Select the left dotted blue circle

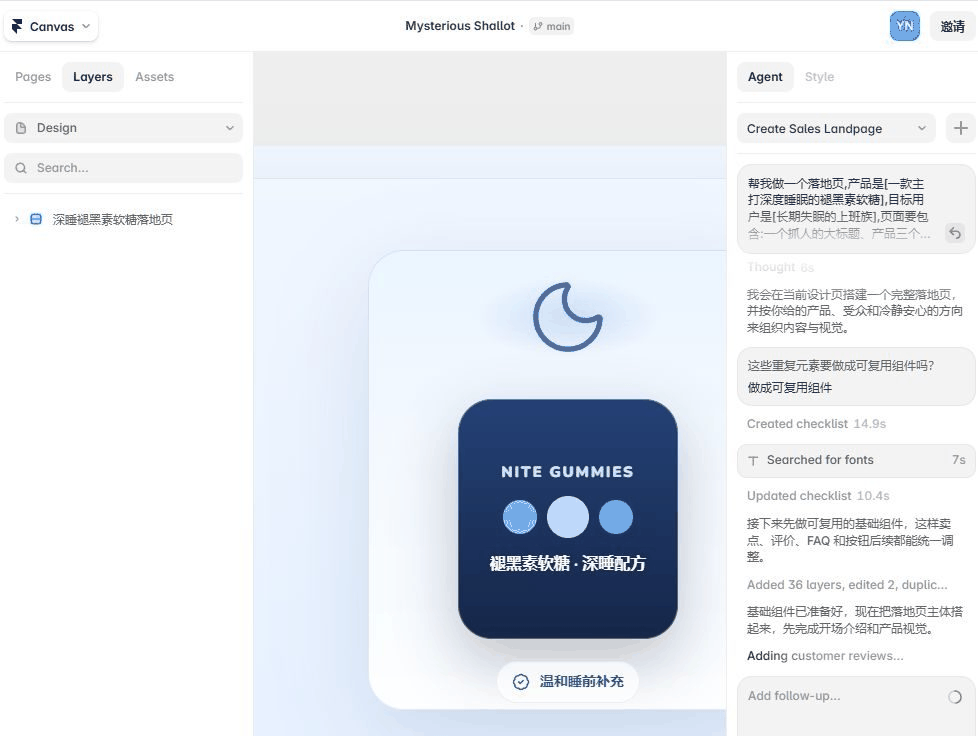pos(520,517)
